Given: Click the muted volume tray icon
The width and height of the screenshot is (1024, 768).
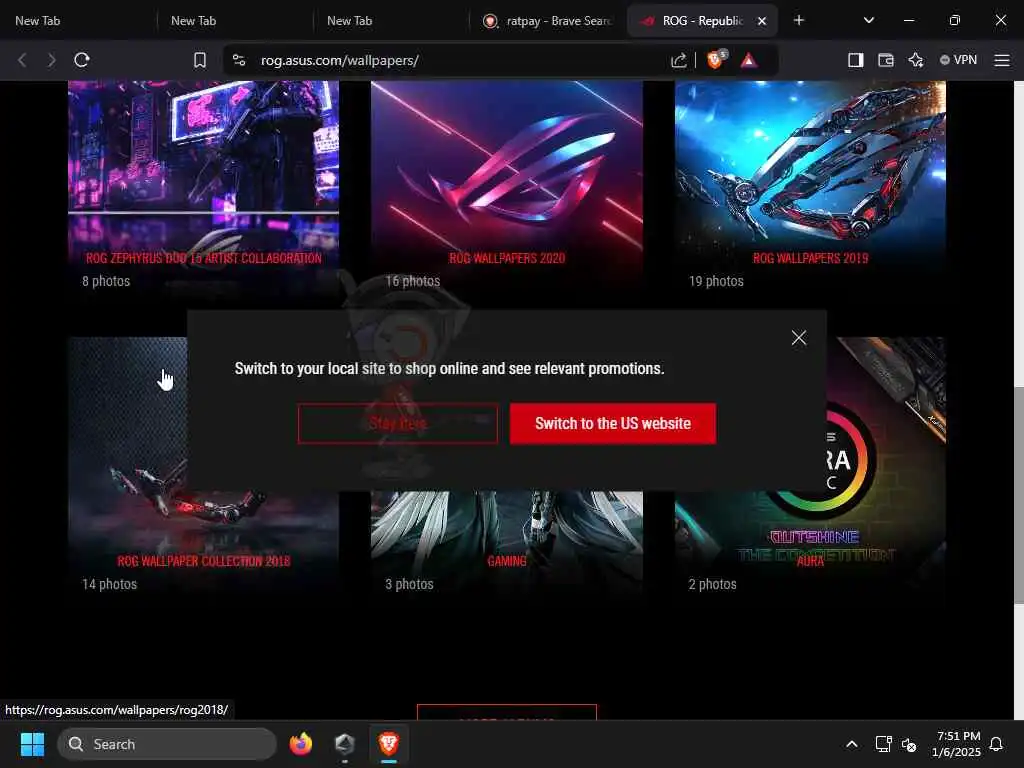Looking at the screenshot, I should [908, 744].
